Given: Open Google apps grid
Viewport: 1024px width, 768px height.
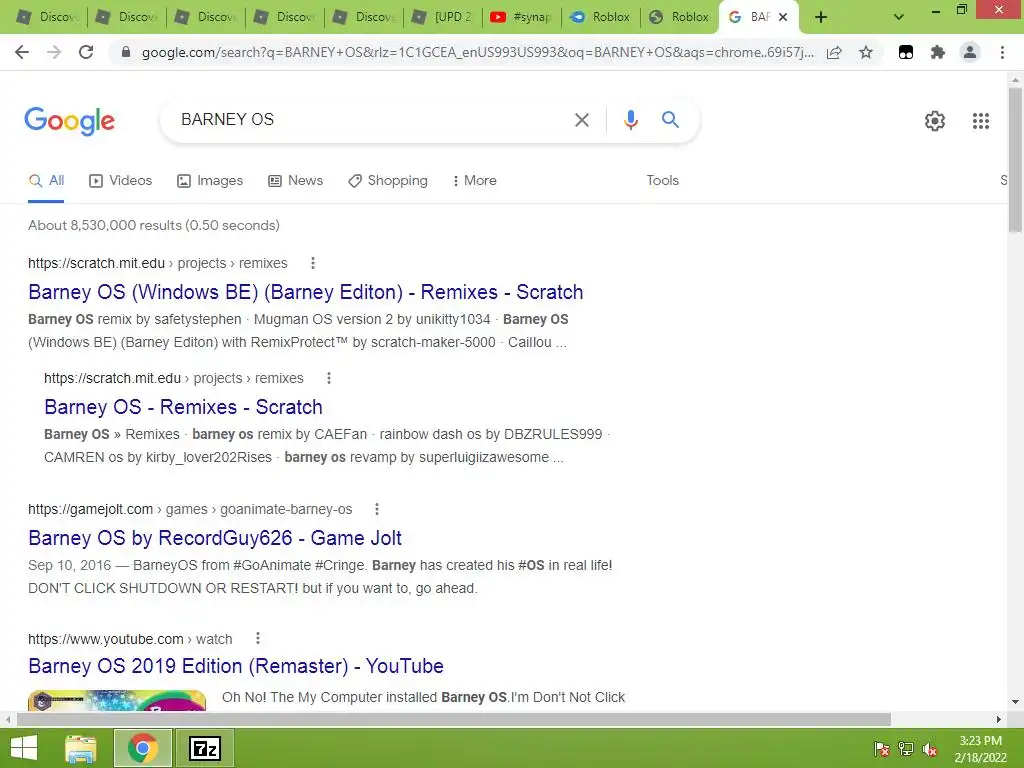Looking at the screenshot, I should click(981, 121).
